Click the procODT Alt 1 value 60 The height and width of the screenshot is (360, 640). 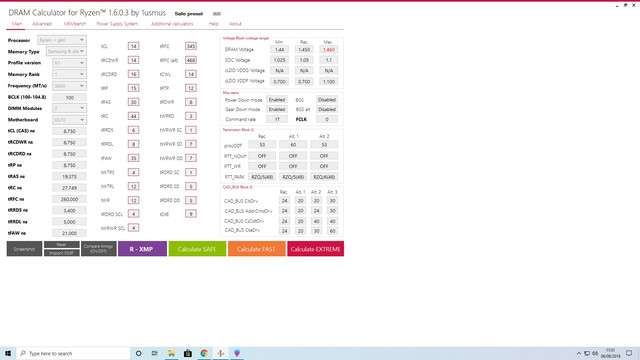click(293, 144)
